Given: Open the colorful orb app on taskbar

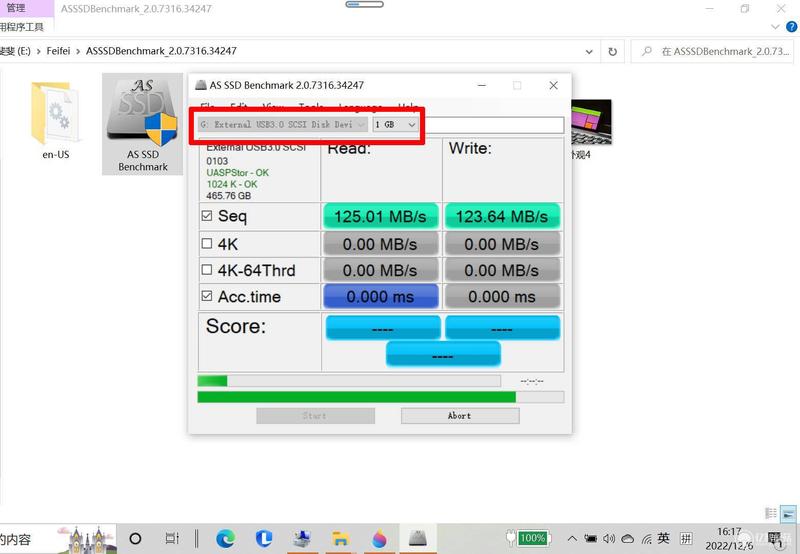Looking at the screenshot, I should [x=379, y=538].
